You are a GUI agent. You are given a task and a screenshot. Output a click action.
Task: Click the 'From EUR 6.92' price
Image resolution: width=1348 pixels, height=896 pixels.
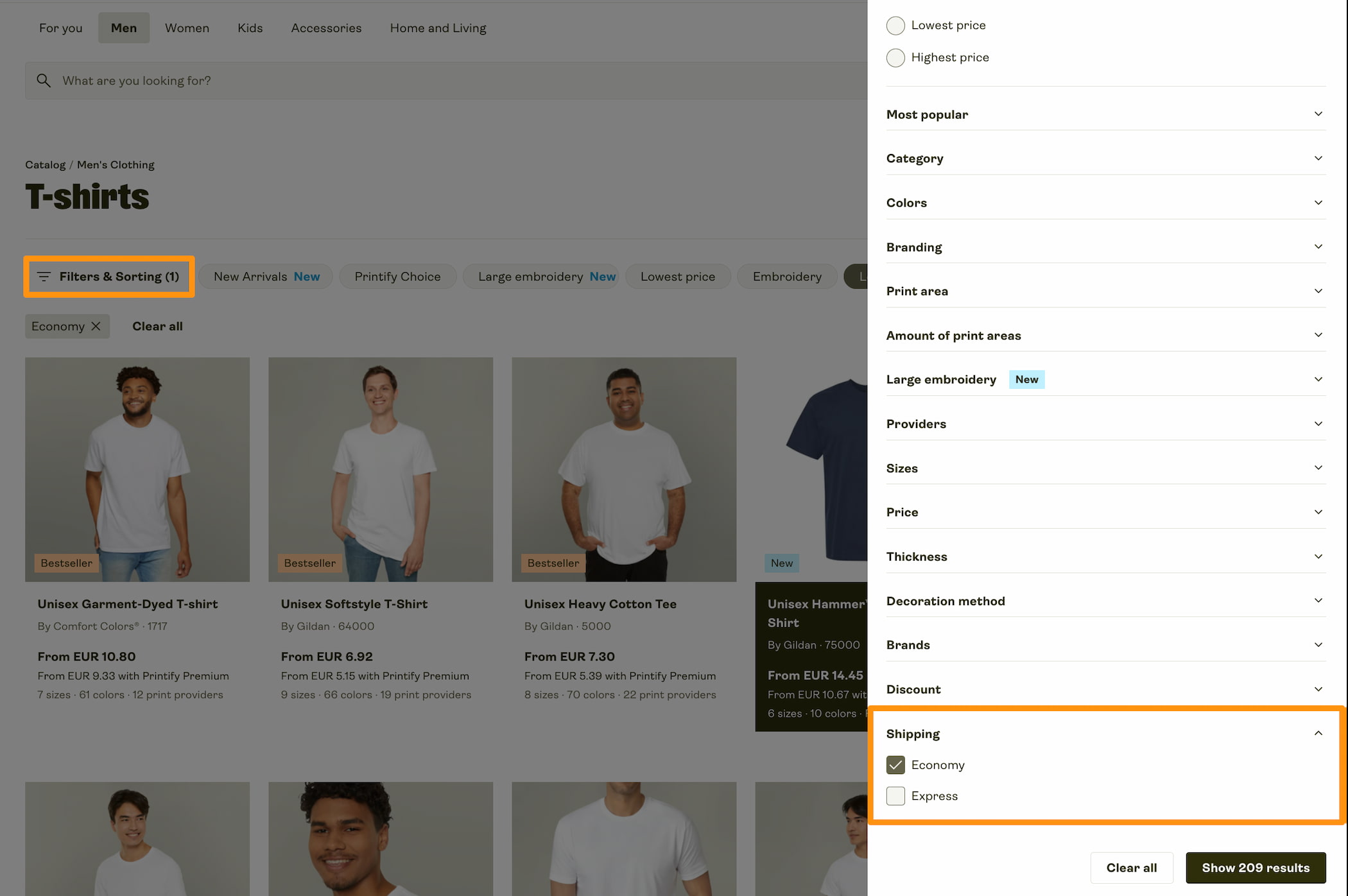point(327,657)
